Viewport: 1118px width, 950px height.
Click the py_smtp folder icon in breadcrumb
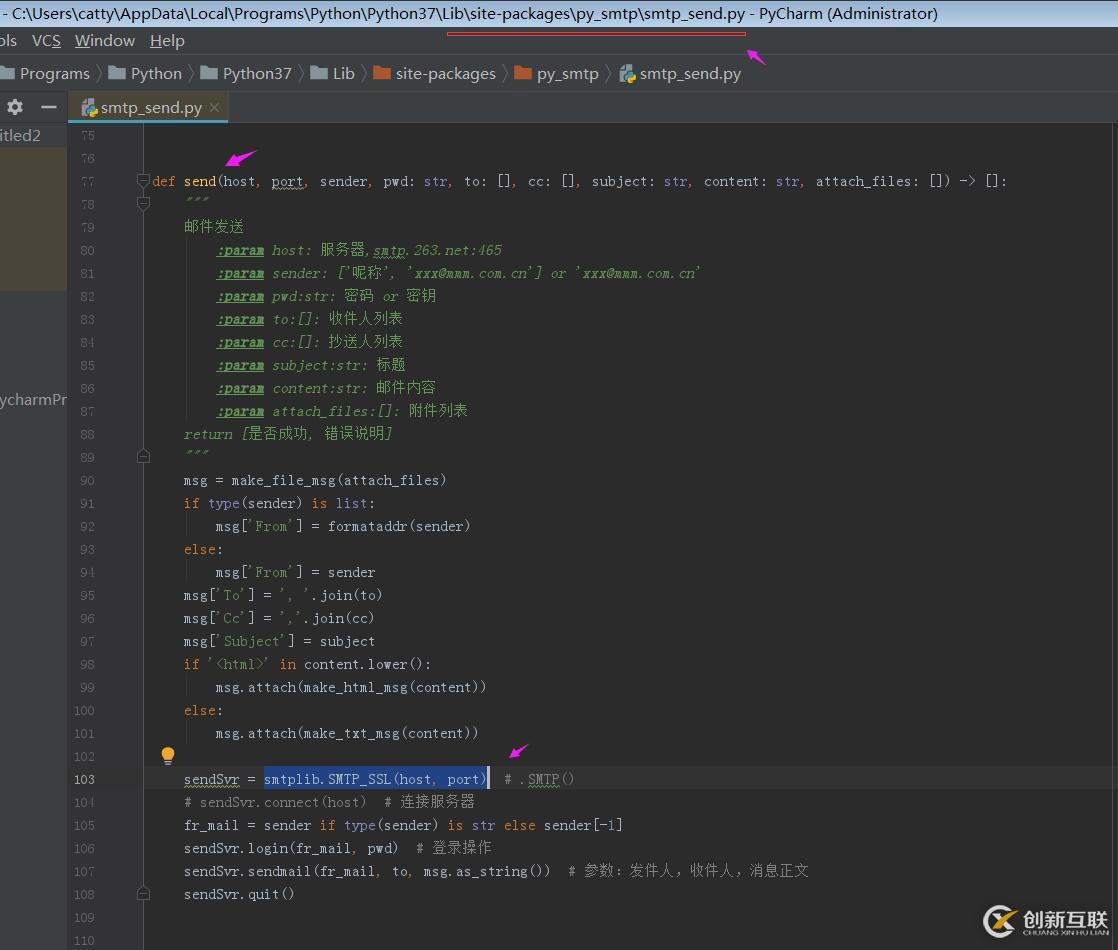pyautogui.click(x=523, y=73)
